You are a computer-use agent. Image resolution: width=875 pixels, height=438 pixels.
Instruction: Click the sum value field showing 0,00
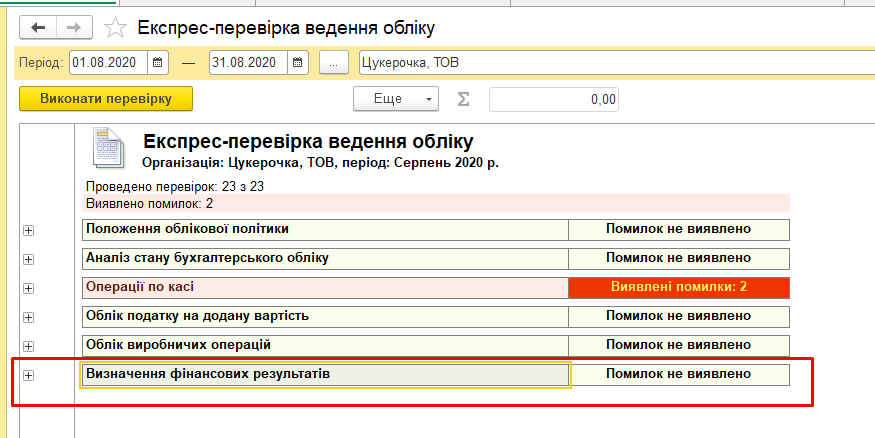point(553,99)
